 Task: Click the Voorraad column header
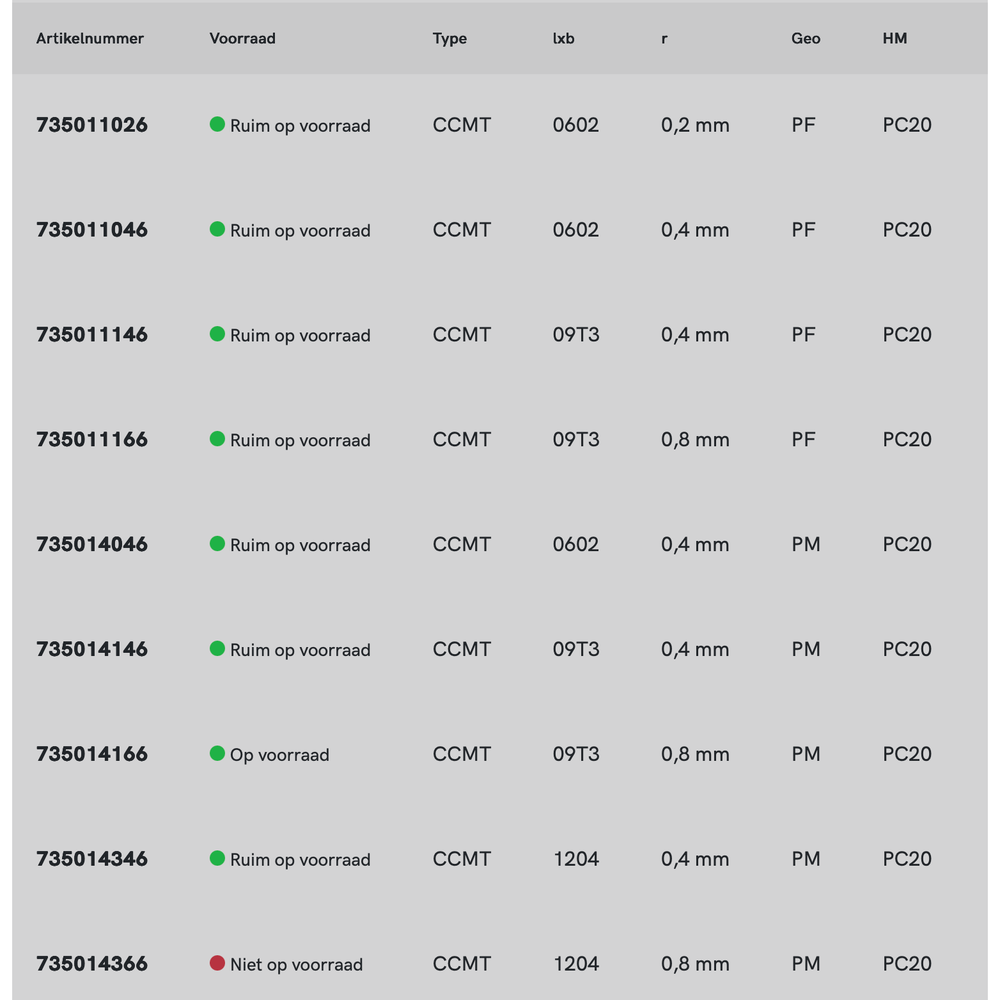pos(242,39)
